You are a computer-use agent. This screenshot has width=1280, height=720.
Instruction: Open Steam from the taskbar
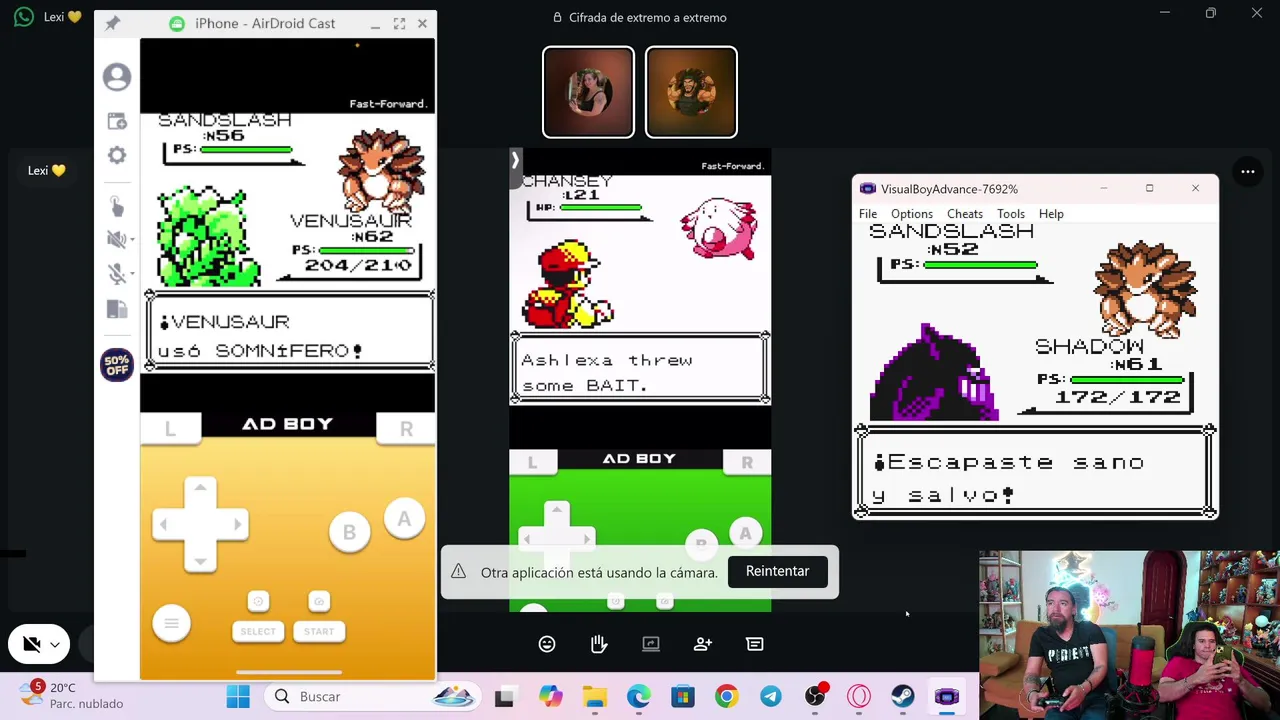tap(903, 697)
